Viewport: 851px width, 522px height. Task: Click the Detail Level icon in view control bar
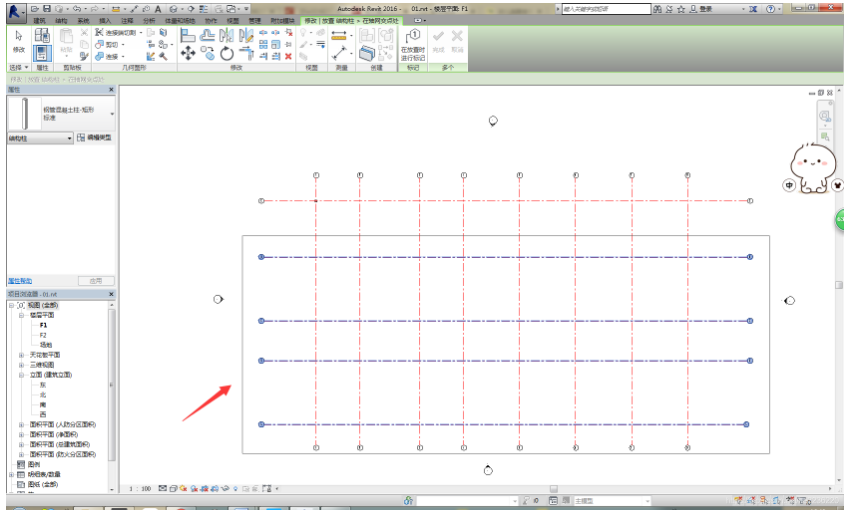(162, 488)
